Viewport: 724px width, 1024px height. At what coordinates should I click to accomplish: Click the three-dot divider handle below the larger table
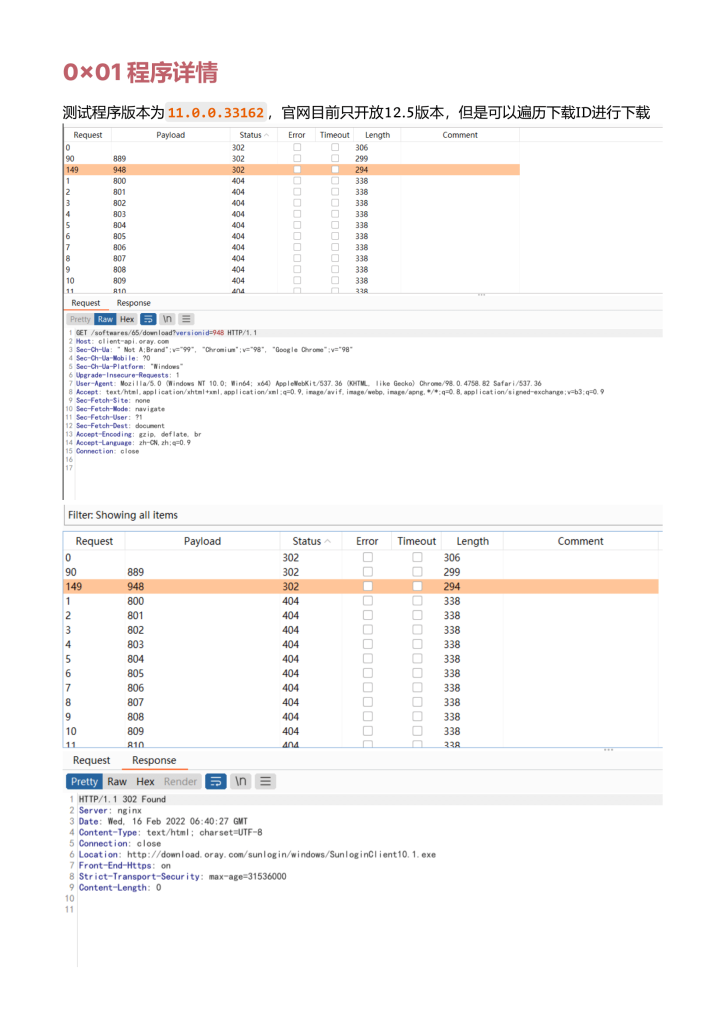pyautogui.click(x=608, y=750)
